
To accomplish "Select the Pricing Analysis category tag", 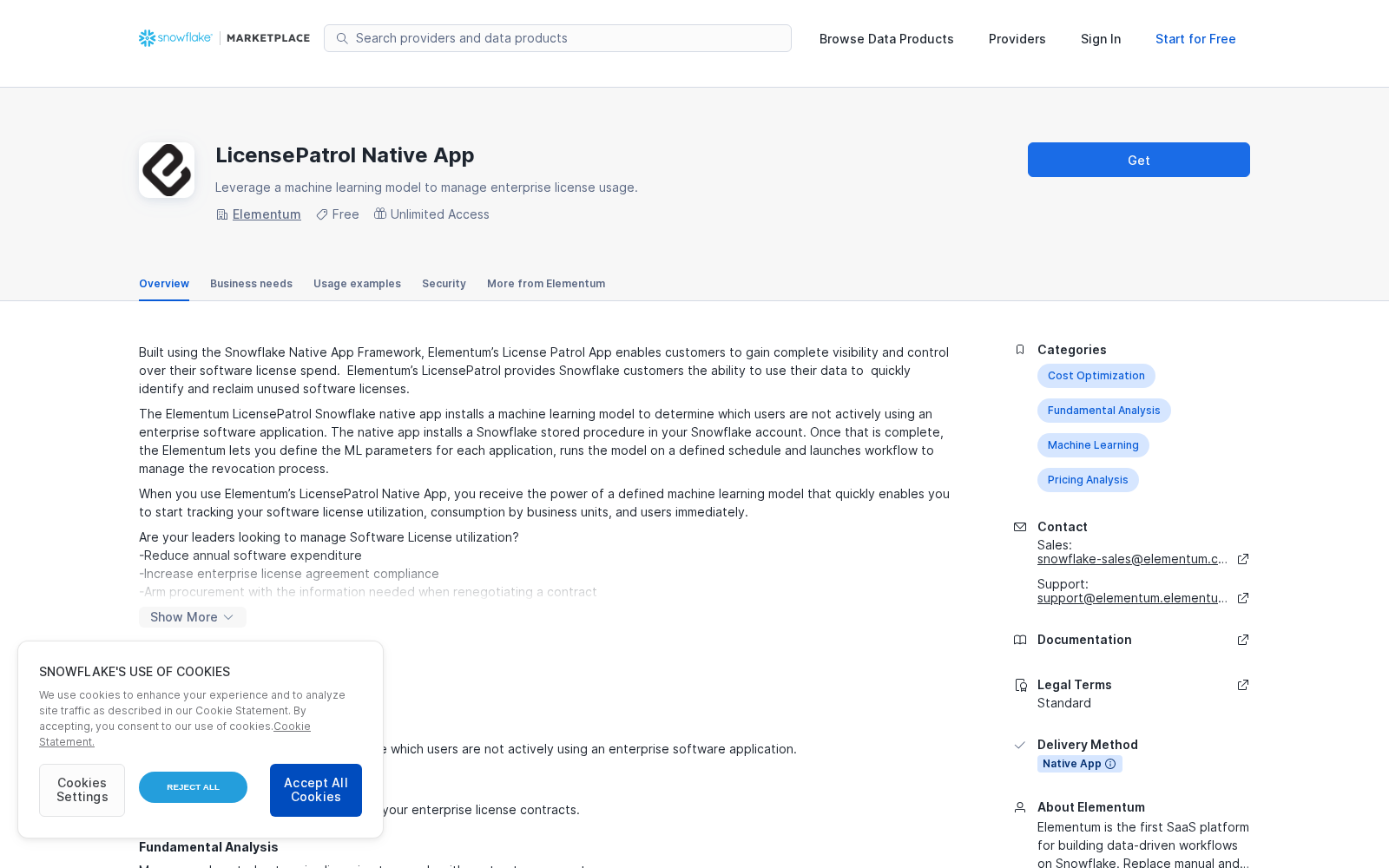I will (1088, 480).
